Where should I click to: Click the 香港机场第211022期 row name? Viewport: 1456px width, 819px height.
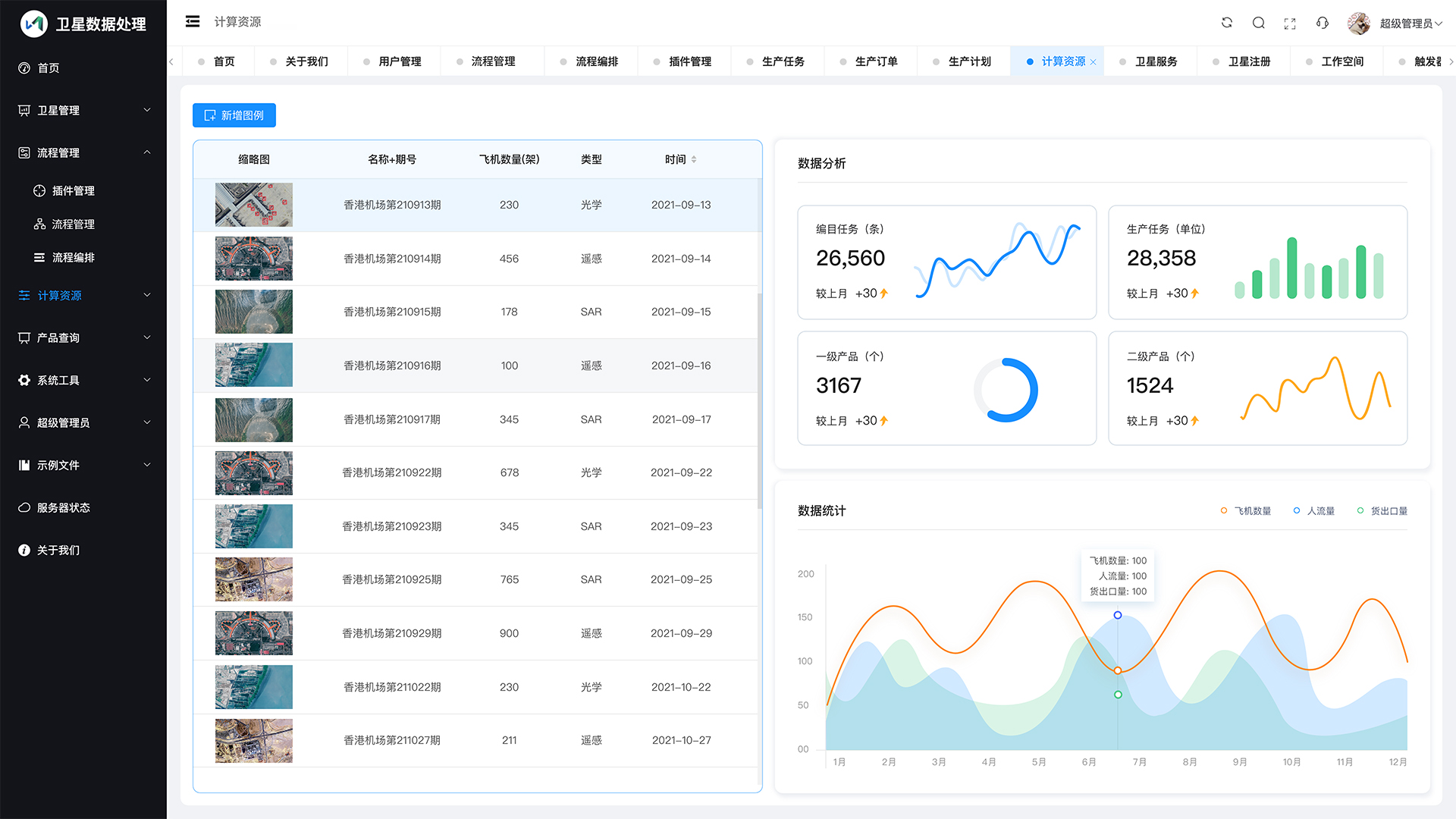392,687
